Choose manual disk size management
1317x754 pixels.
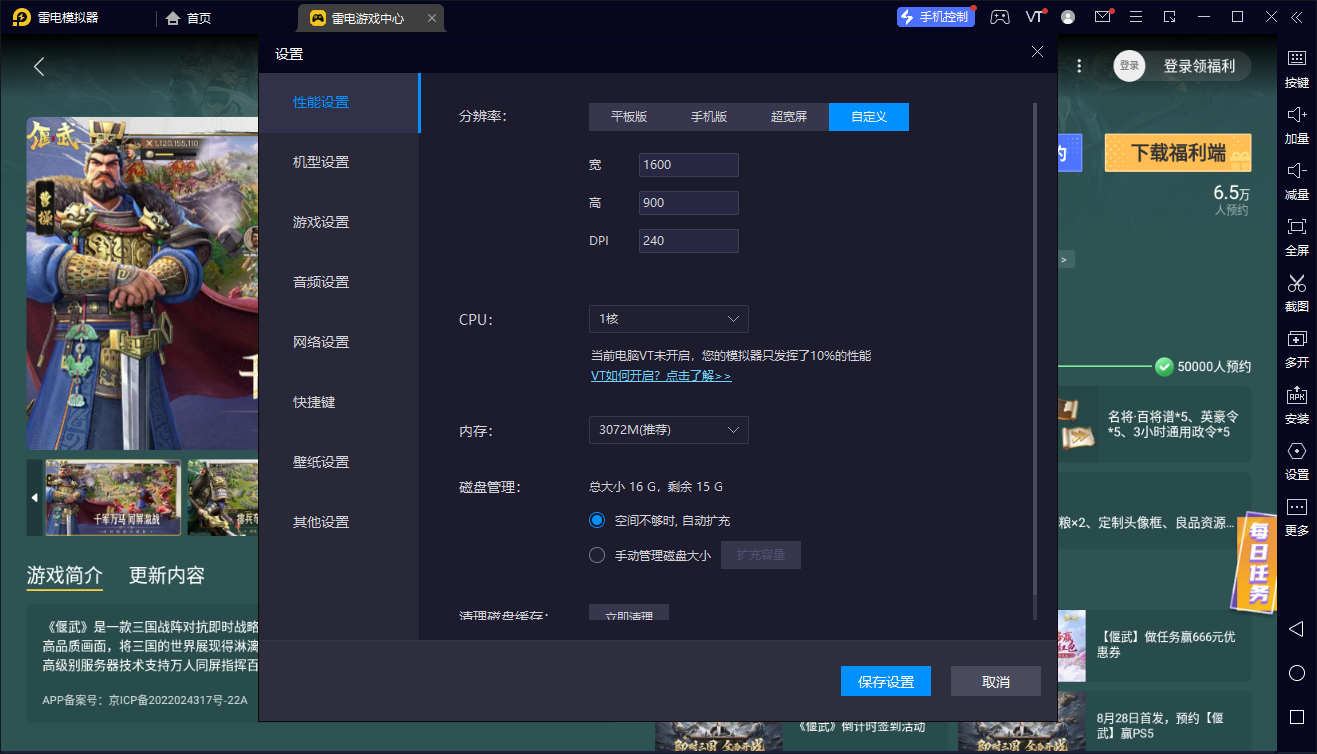point(596,555)
